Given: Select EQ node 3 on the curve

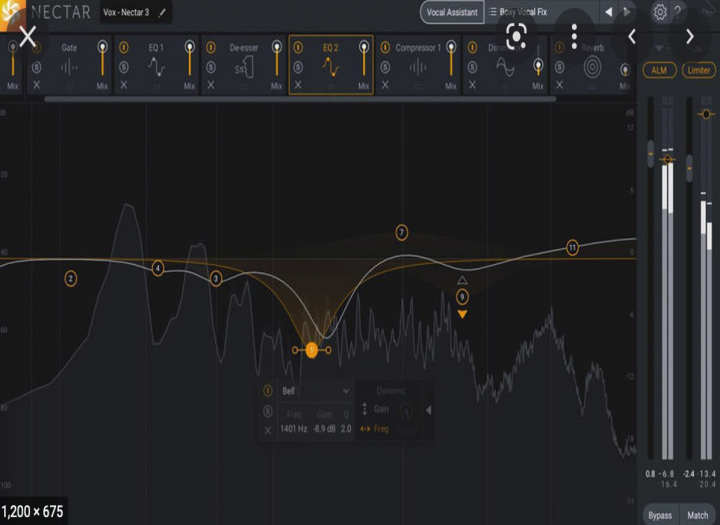Looking at the screenshot, I should coord(216,278).
